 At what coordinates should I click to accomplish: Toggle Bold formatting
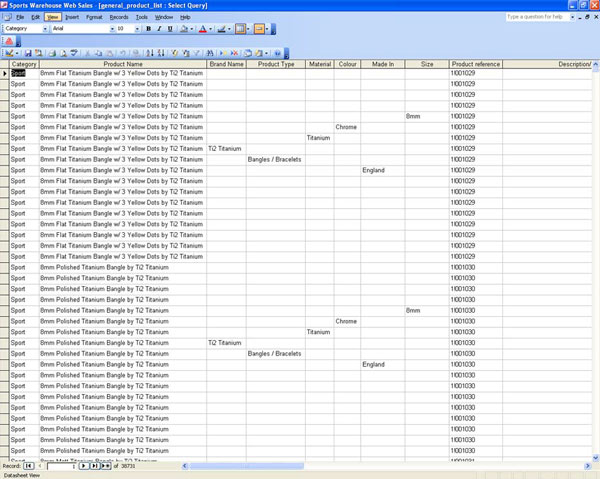pyautogui.click(x=147, y=29)
